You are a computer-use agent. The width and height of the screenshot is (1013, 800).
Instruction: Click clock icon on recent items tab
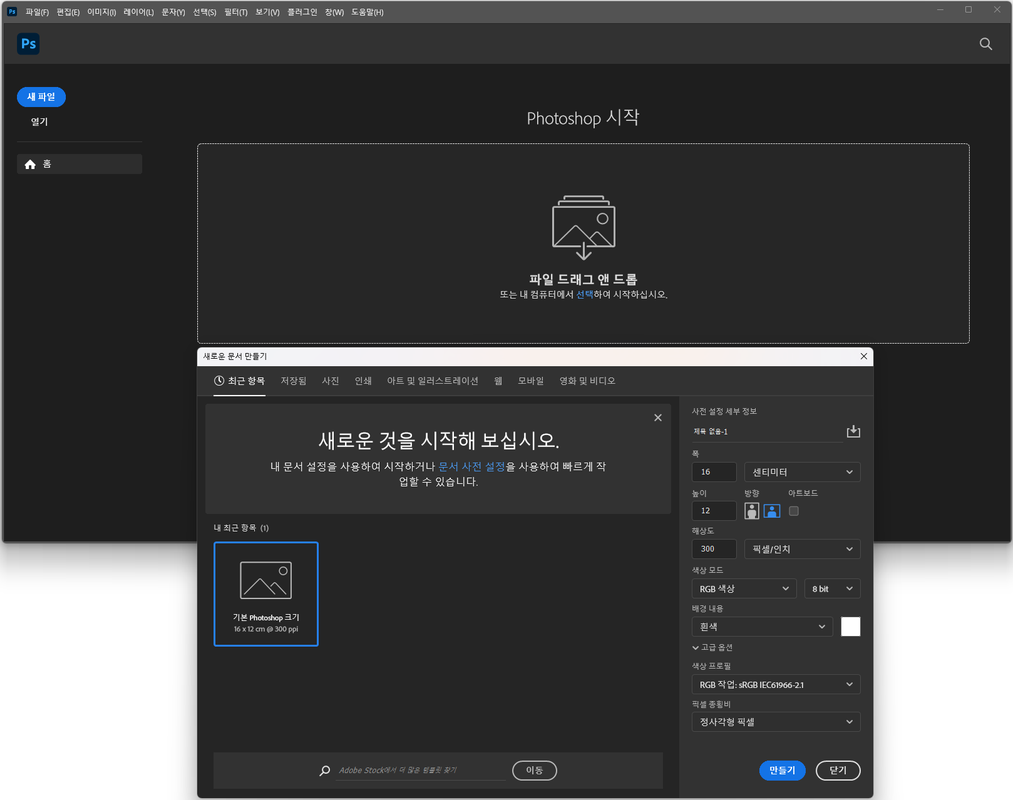click(219, 381)
